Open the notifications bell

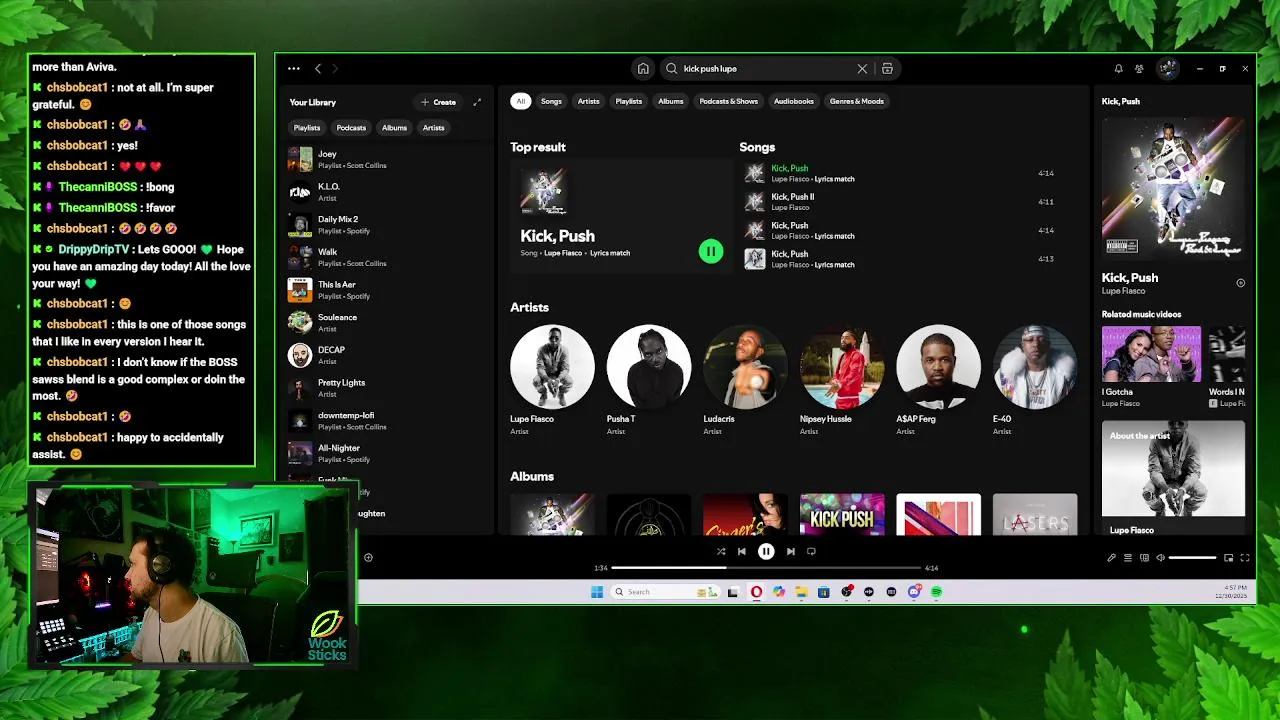[1118, 69]
